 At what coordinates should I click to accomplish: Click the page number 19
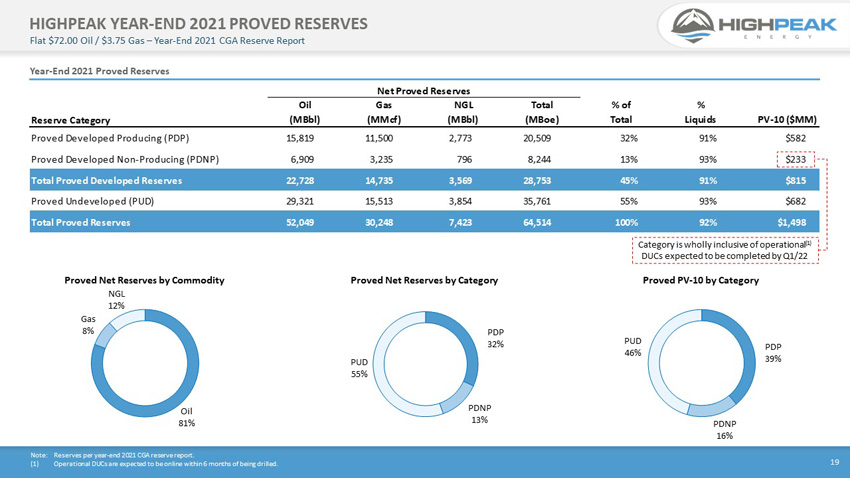834,462
